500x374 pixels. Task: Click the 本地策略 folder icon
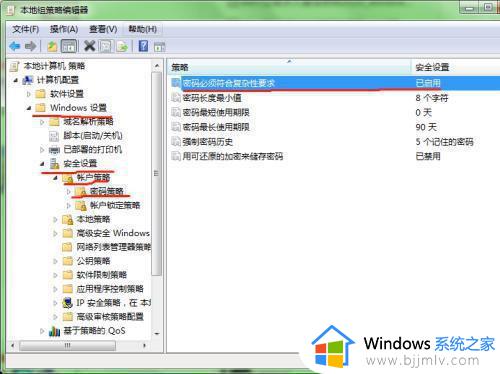point(68,219)
